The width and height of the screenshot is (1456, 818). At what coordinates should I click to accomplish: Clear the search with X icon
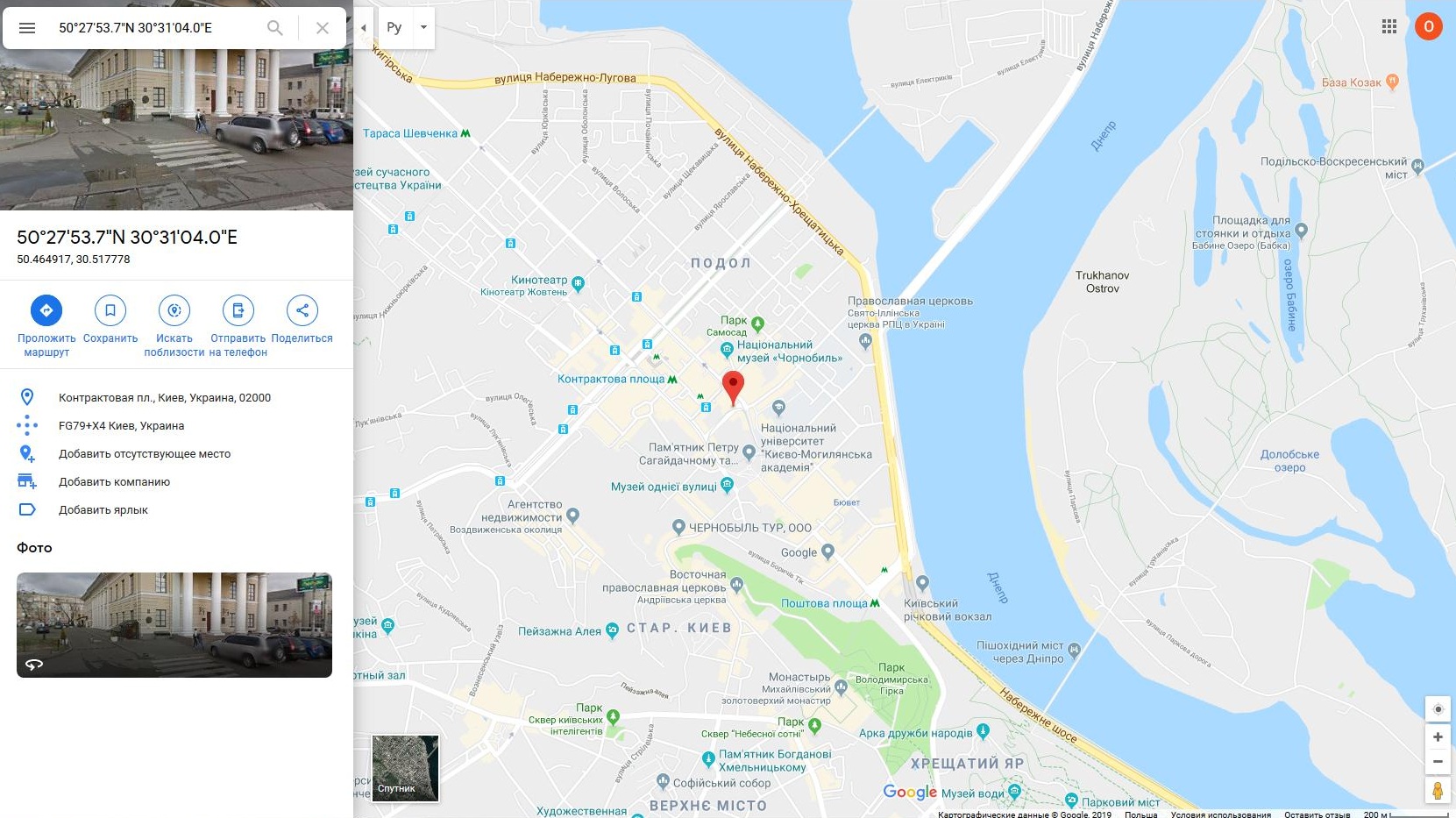pyautogui.click(x=323, y=28)
